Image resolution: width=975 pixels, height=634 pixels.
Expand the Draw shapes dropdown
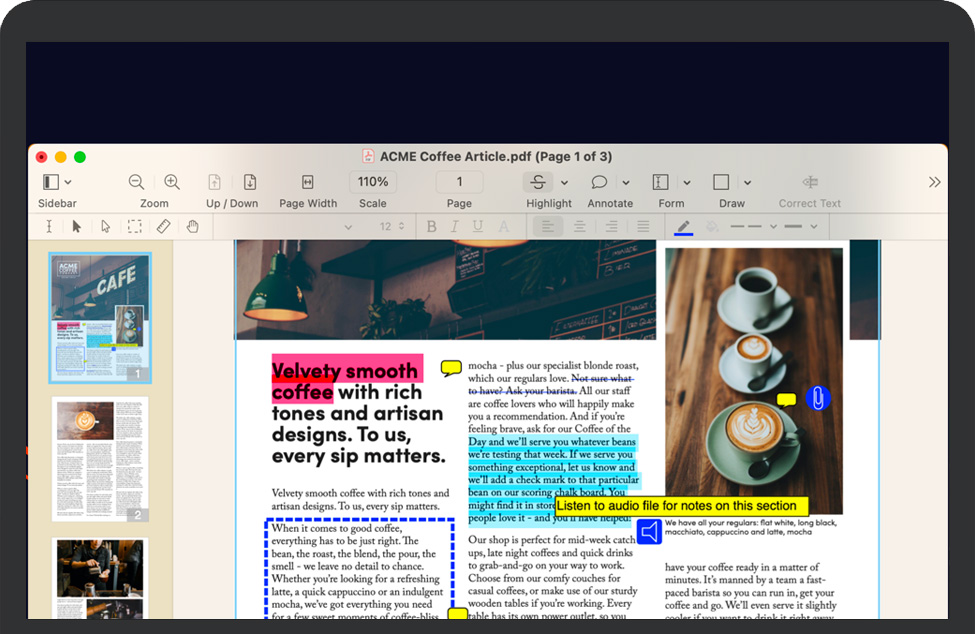click(747, 183)
